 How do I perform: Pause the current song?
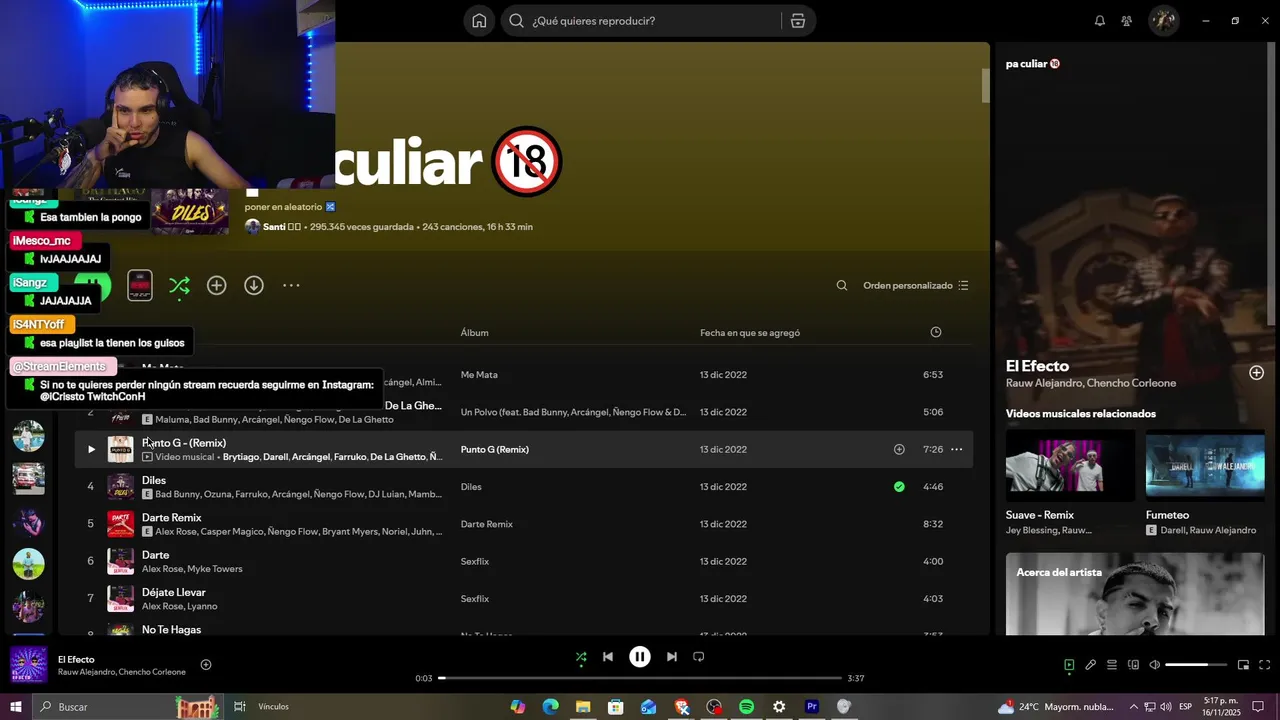click(640, 657)
